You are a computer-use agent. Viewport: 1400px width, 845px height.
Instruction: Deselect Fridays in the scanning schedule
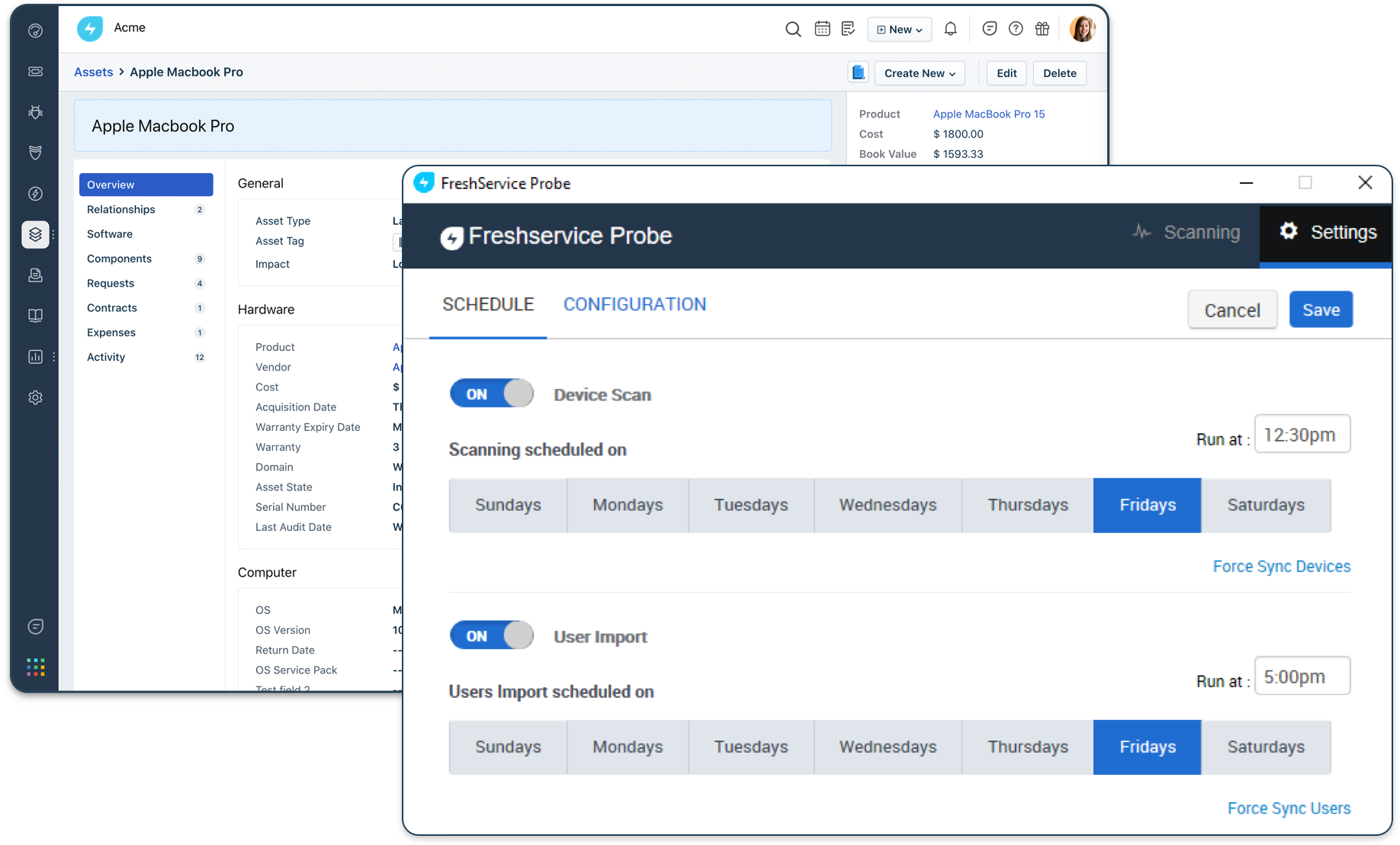coord(1146,505)
